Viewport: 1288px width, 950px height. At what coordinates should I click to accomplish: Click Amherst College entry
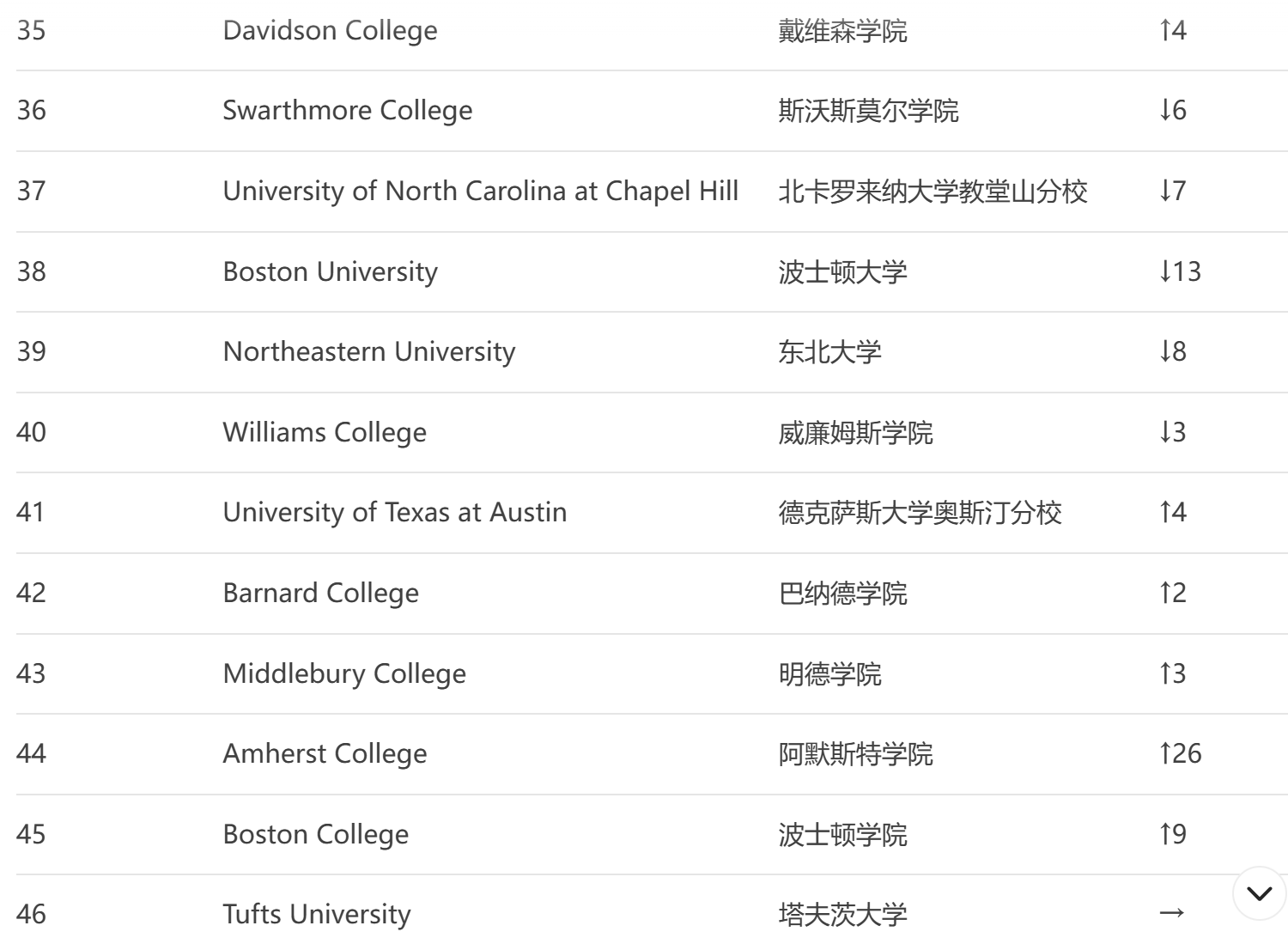[x=325, y=754]
